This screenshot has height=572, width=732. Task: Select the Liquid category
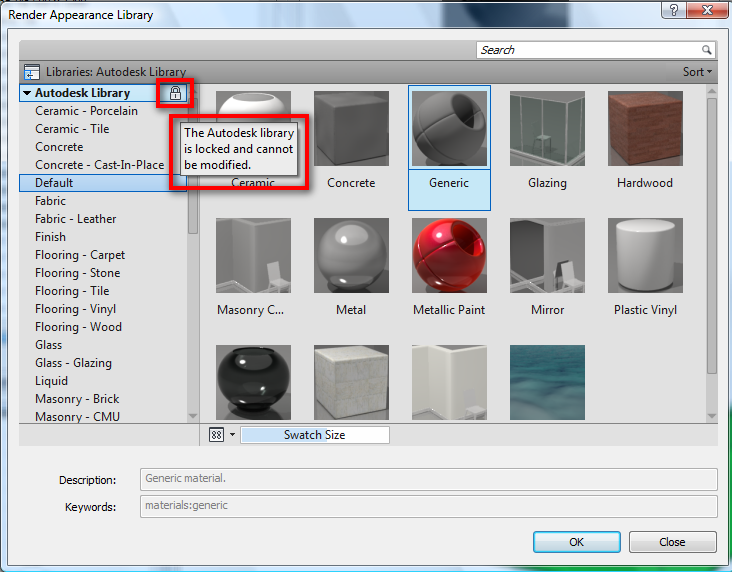pyautogui.click(x=51, y=381)
